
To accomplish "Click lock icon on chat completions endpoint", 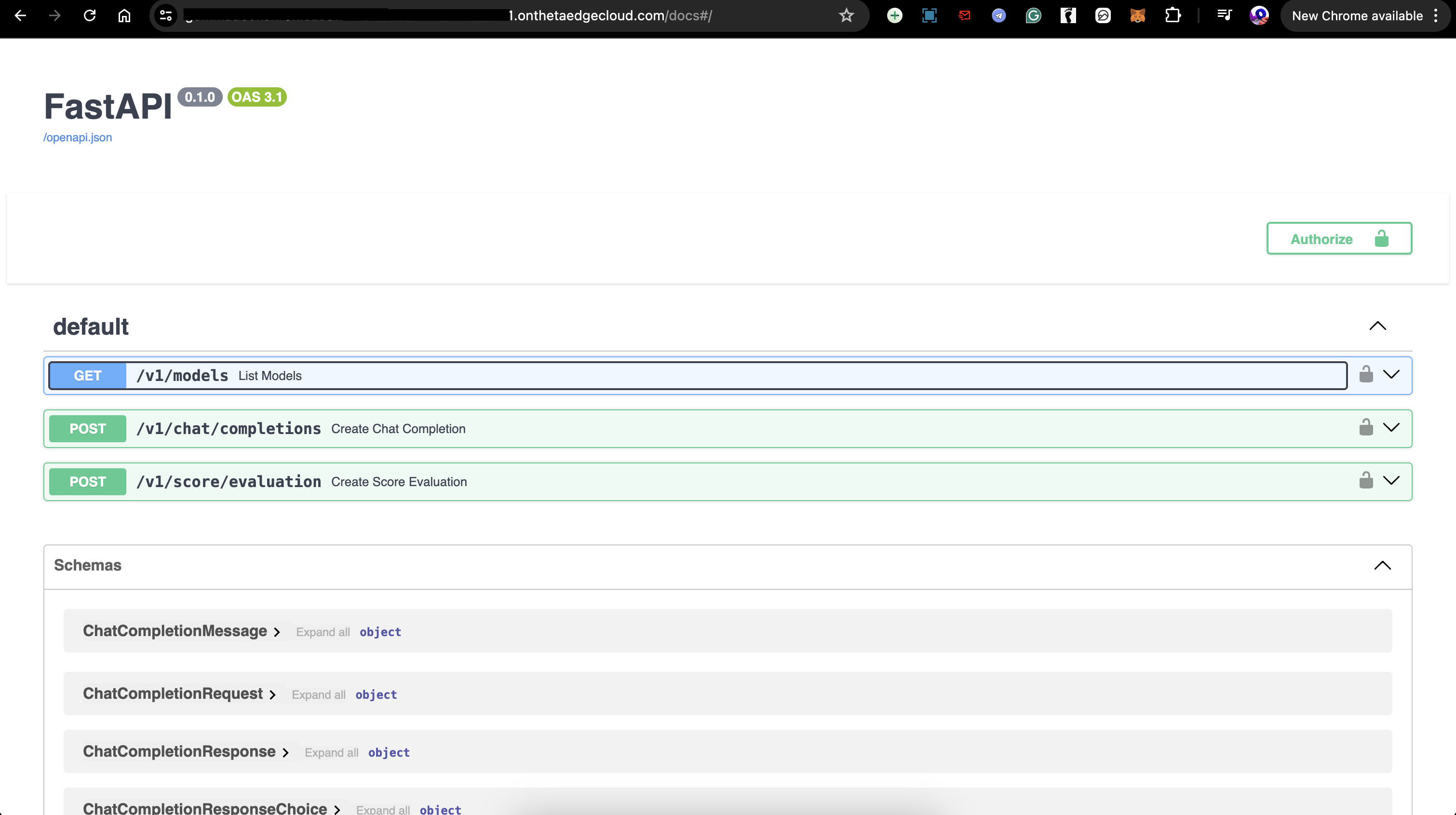I will (x=1365, y=427).
